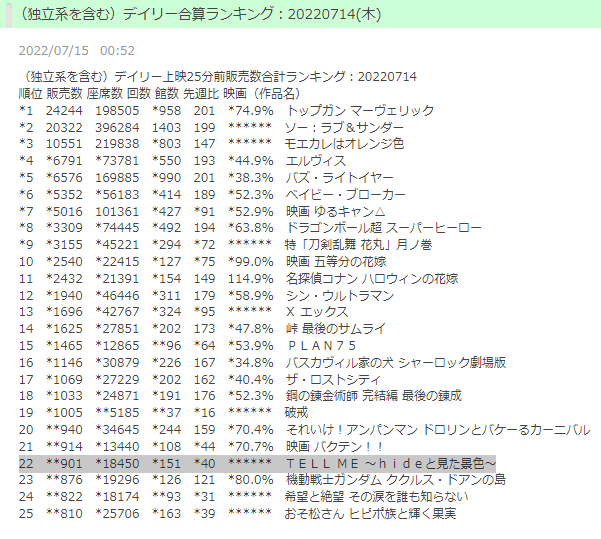Click the movie title トップガン マーヴェリック
This screenshot has height=539, width=601.
(360, 110)
